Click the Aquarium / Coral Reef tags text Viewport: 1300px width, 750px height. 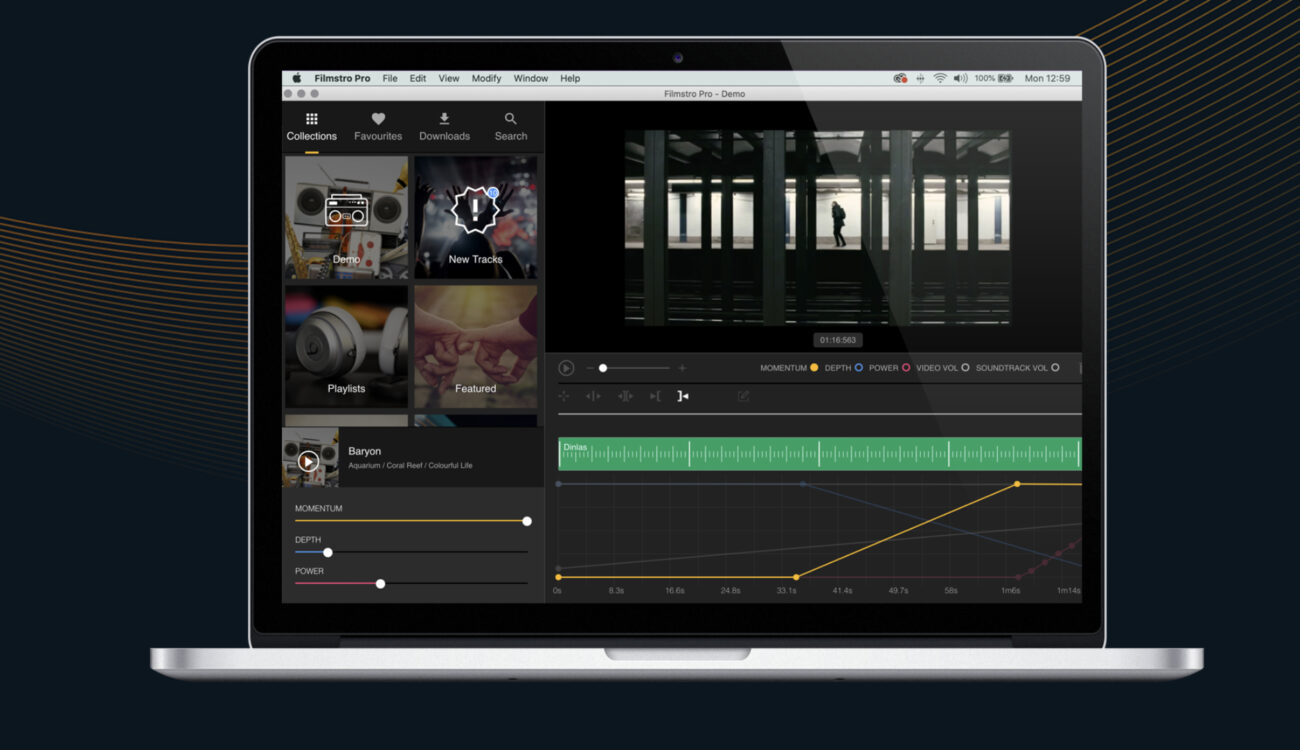[410, 466]
